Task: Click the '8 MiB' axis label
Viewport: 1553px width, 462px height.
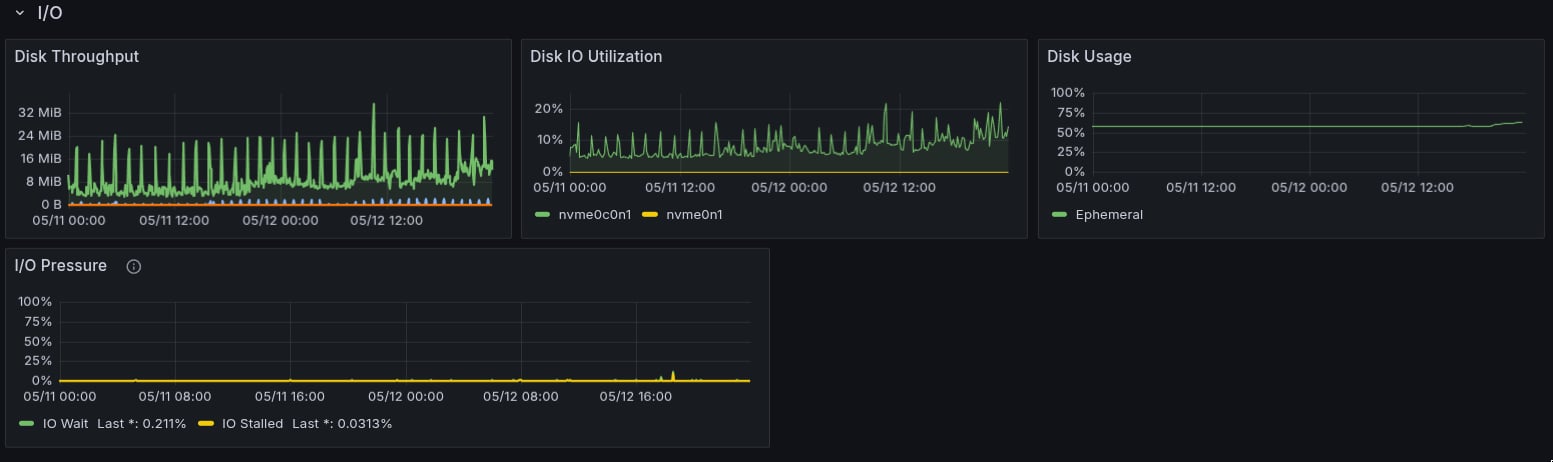Action: pyautogui.click(x=44, y=181)
